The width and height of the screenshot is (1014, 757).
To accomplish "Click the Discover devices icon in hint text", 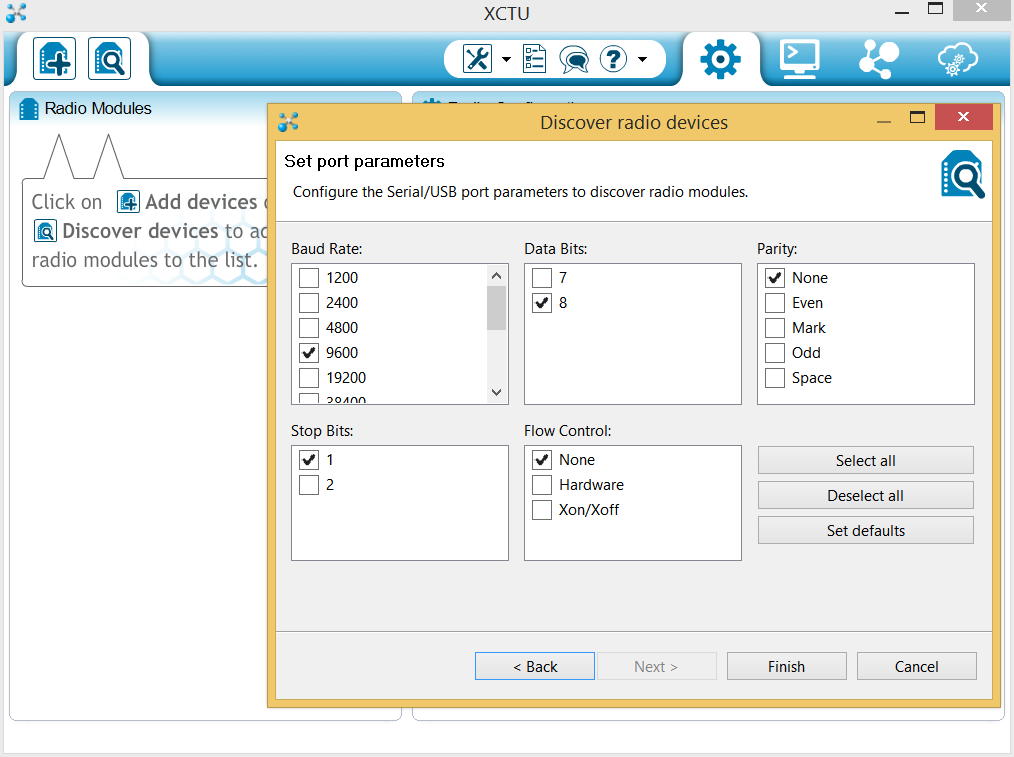I will 45,231.
